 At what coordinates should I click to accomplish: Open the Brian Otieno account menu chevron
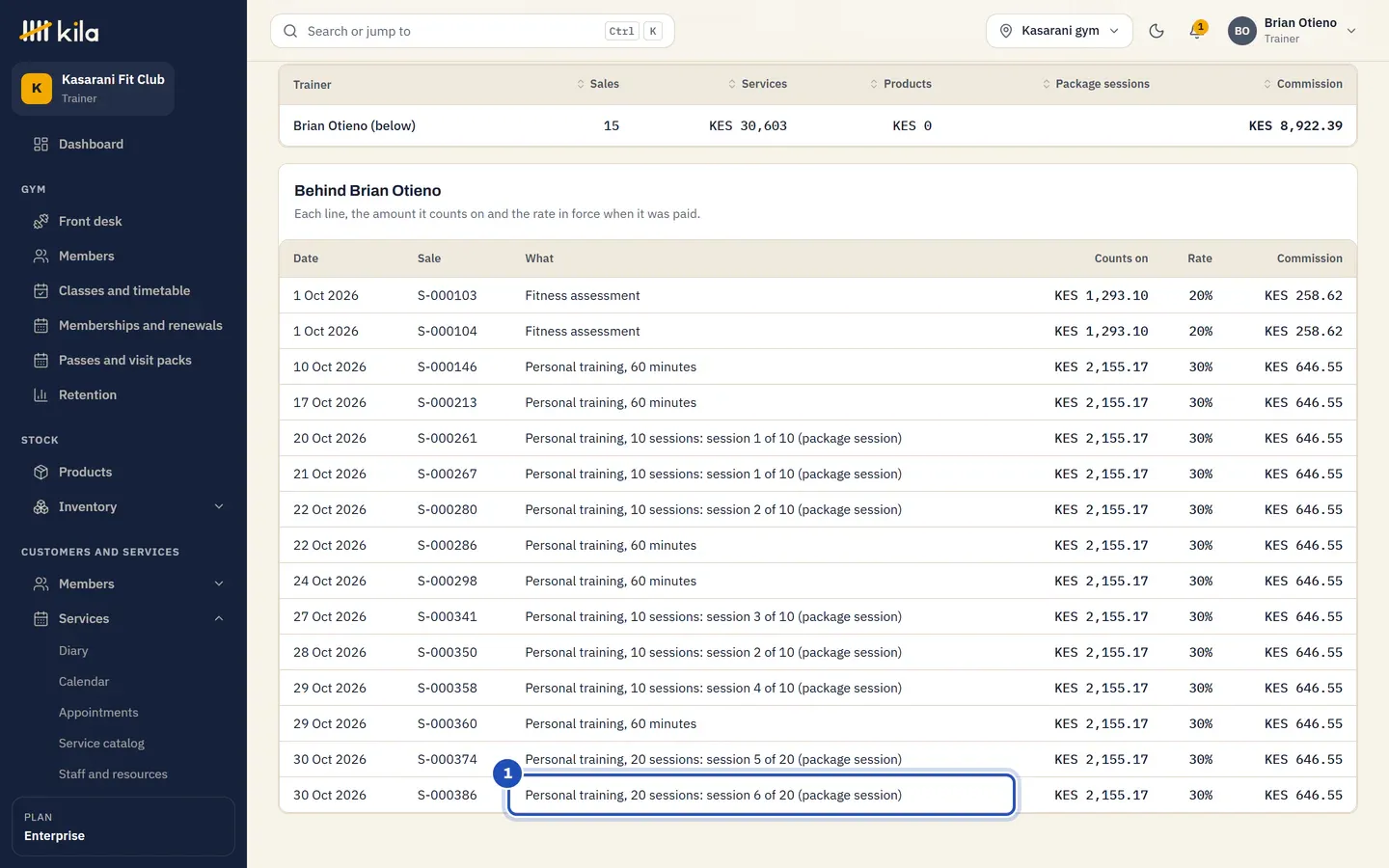coord(1351,31)
